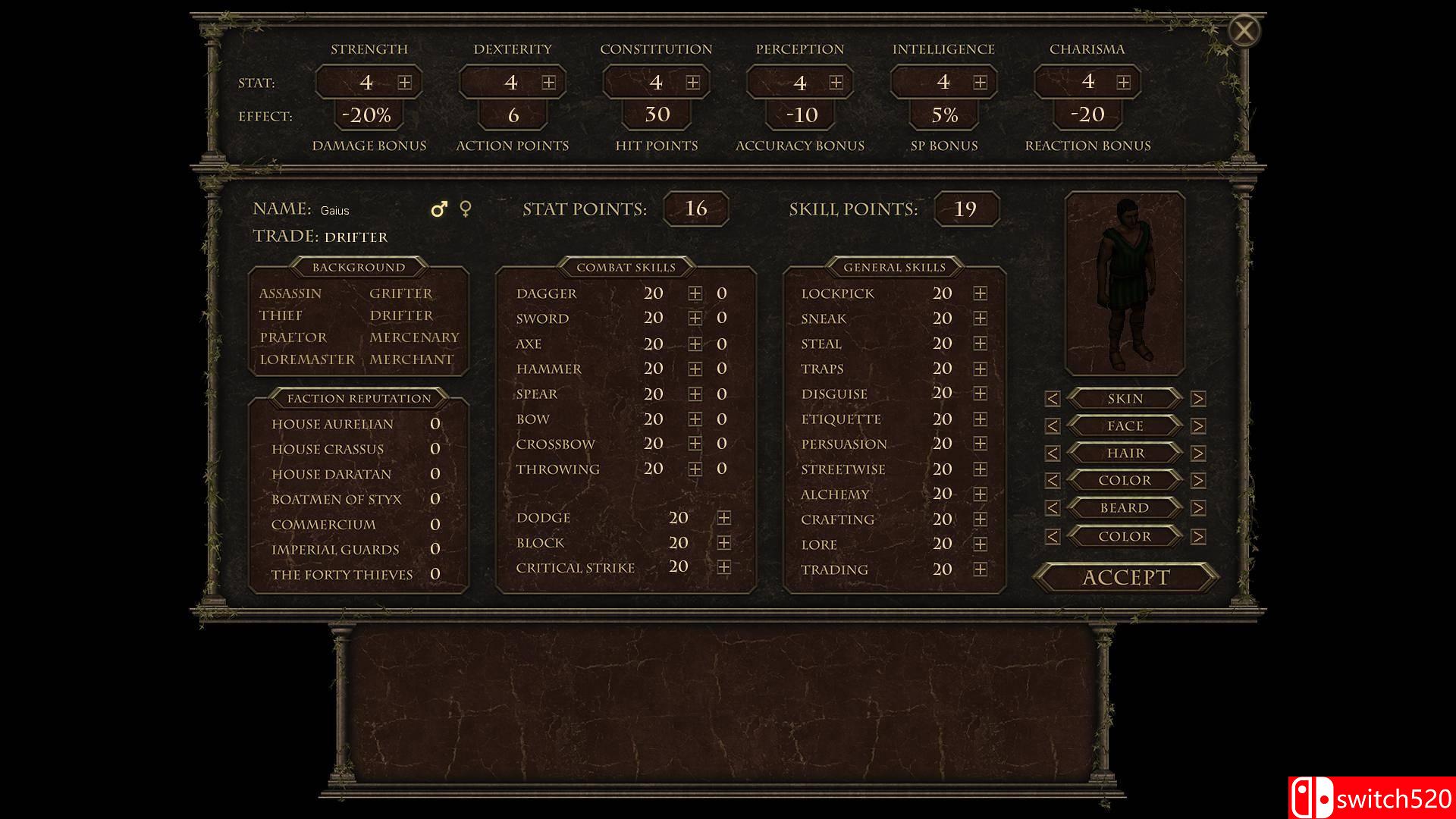Add a point to Lockpick skill
Viewport: 1456px width, 819px height.
(x=980, y=293)
